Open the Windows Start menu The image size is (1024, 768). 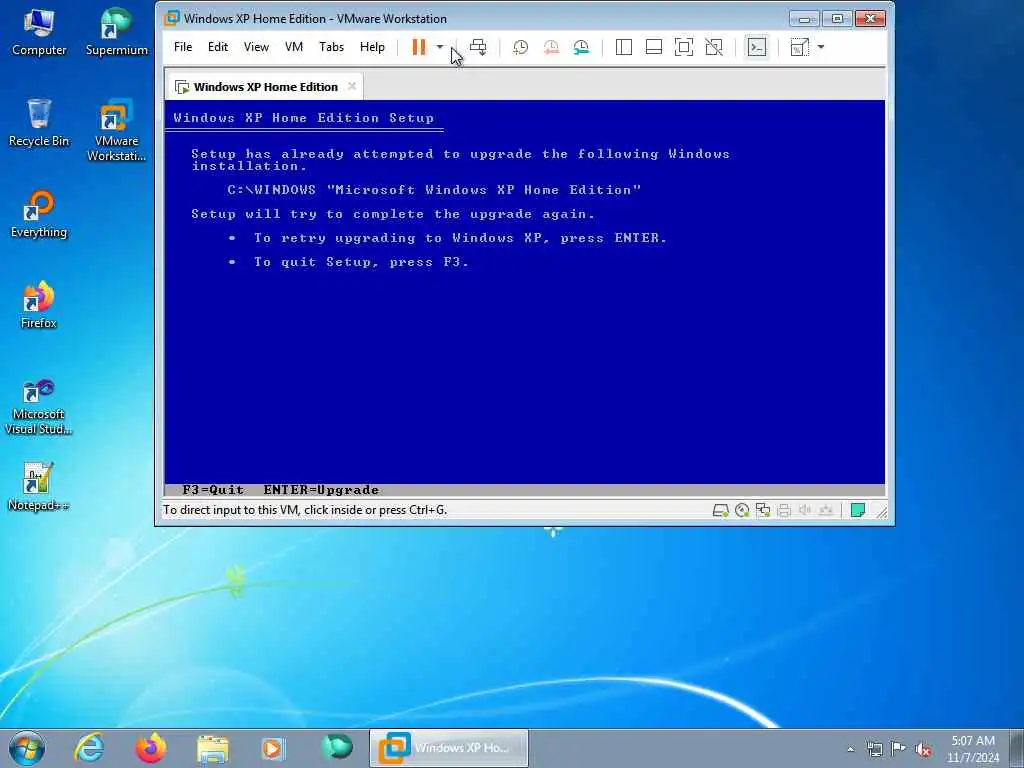coord(27,748)
